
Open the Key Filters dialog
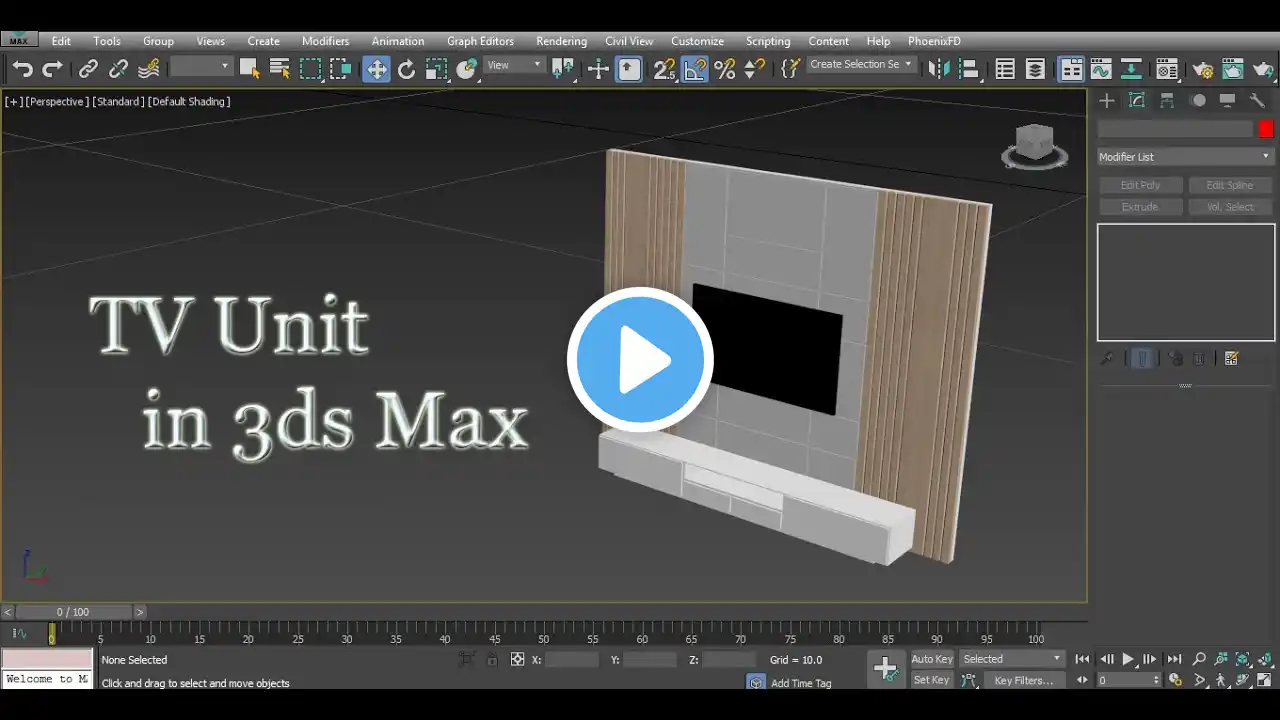coord(1023,680)
